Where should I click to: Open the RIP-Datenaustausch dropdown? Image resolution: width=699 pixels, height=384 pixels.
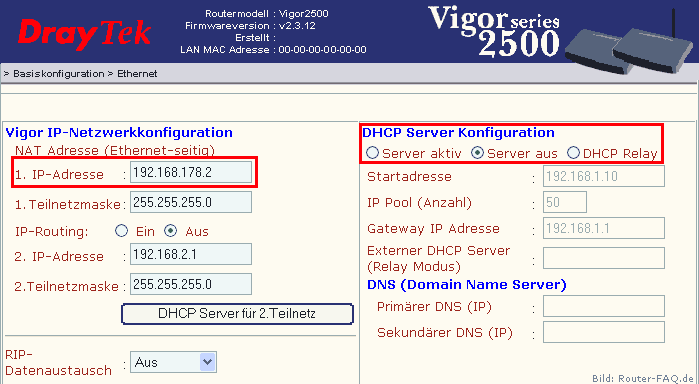(173, 362)
